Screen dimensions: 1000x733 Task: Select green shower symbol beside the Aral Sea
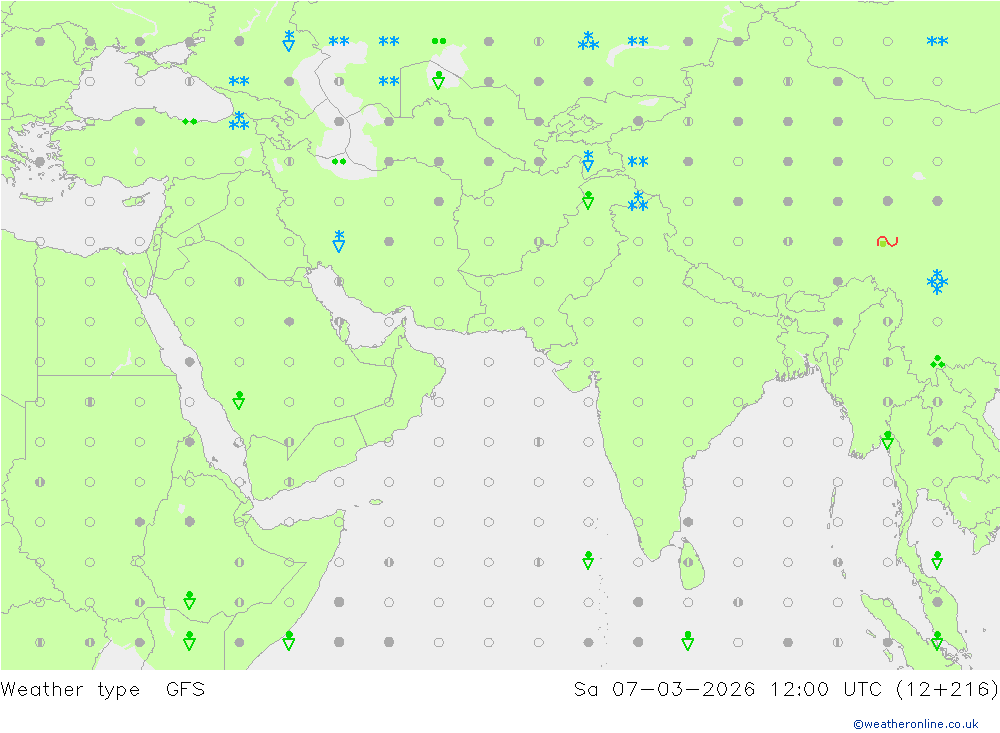click(x=438, y=80)
